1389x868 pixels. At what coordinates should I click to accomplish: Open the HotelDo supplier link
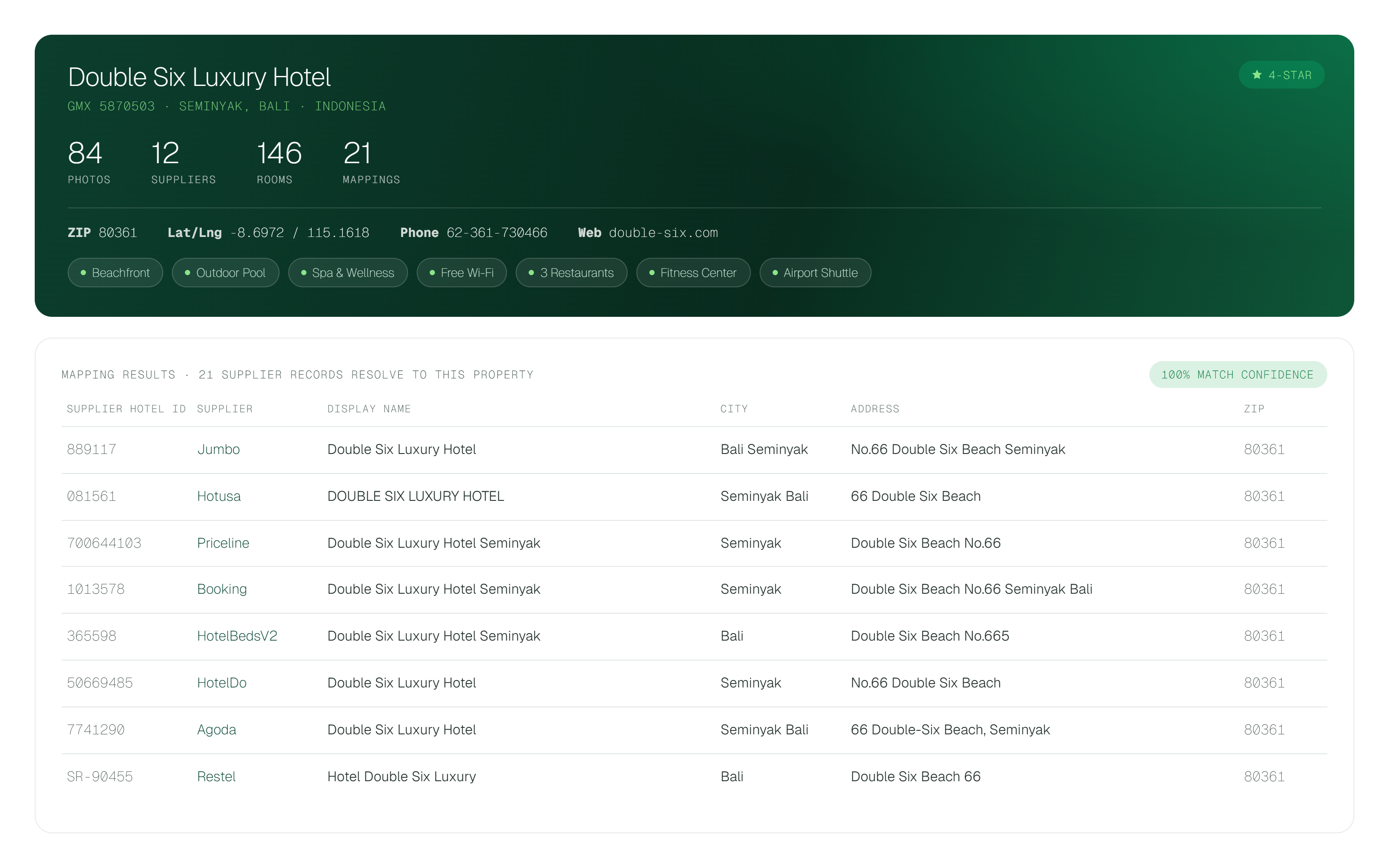click(221, 683)
